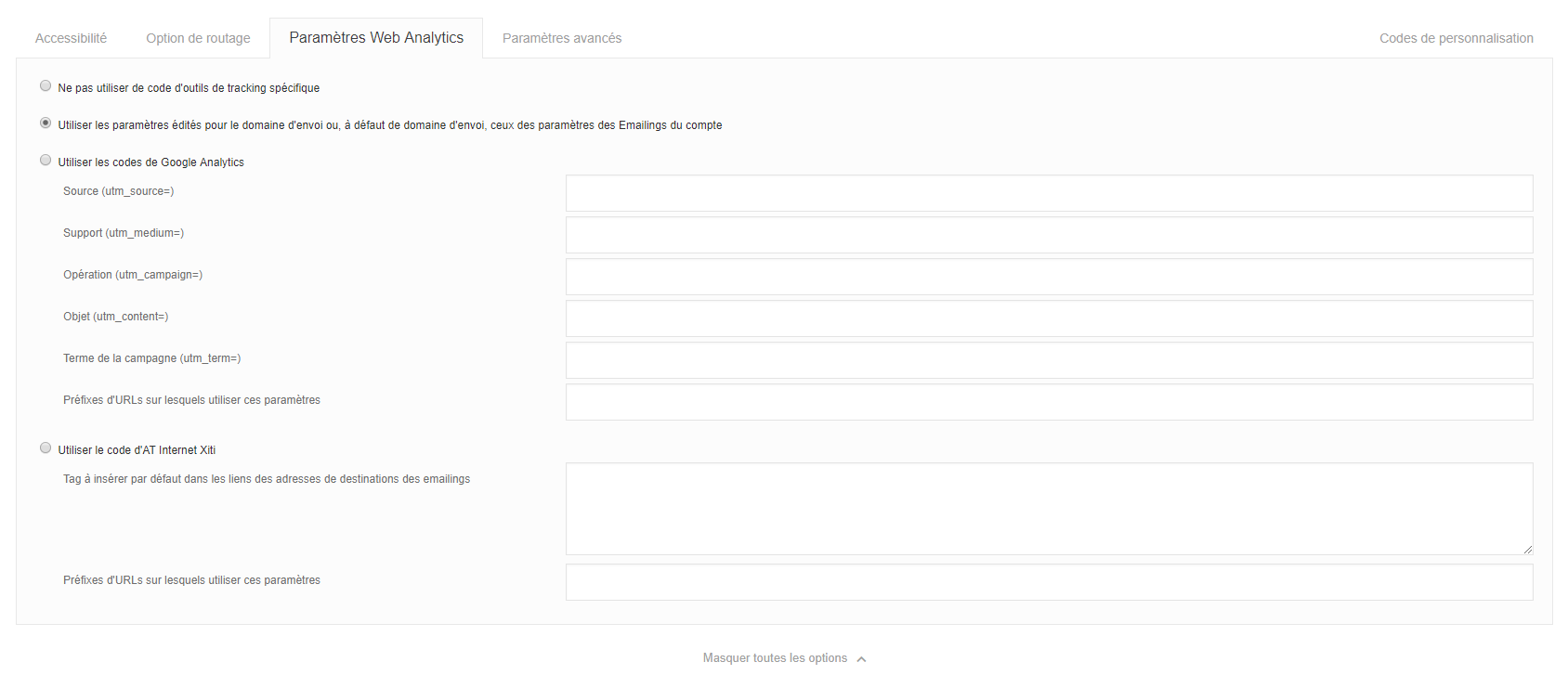
Task: Switch to the Accessibilité tab
Action: coord(71,38)
